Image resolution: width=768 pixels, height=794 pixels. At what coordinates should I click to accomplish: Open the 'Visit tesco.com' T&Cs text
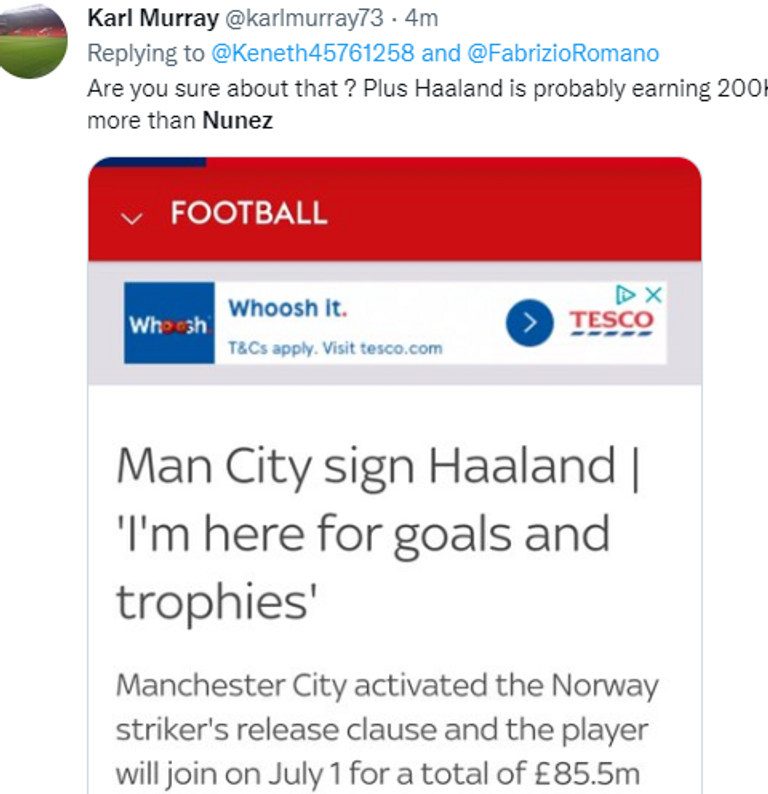335,349
